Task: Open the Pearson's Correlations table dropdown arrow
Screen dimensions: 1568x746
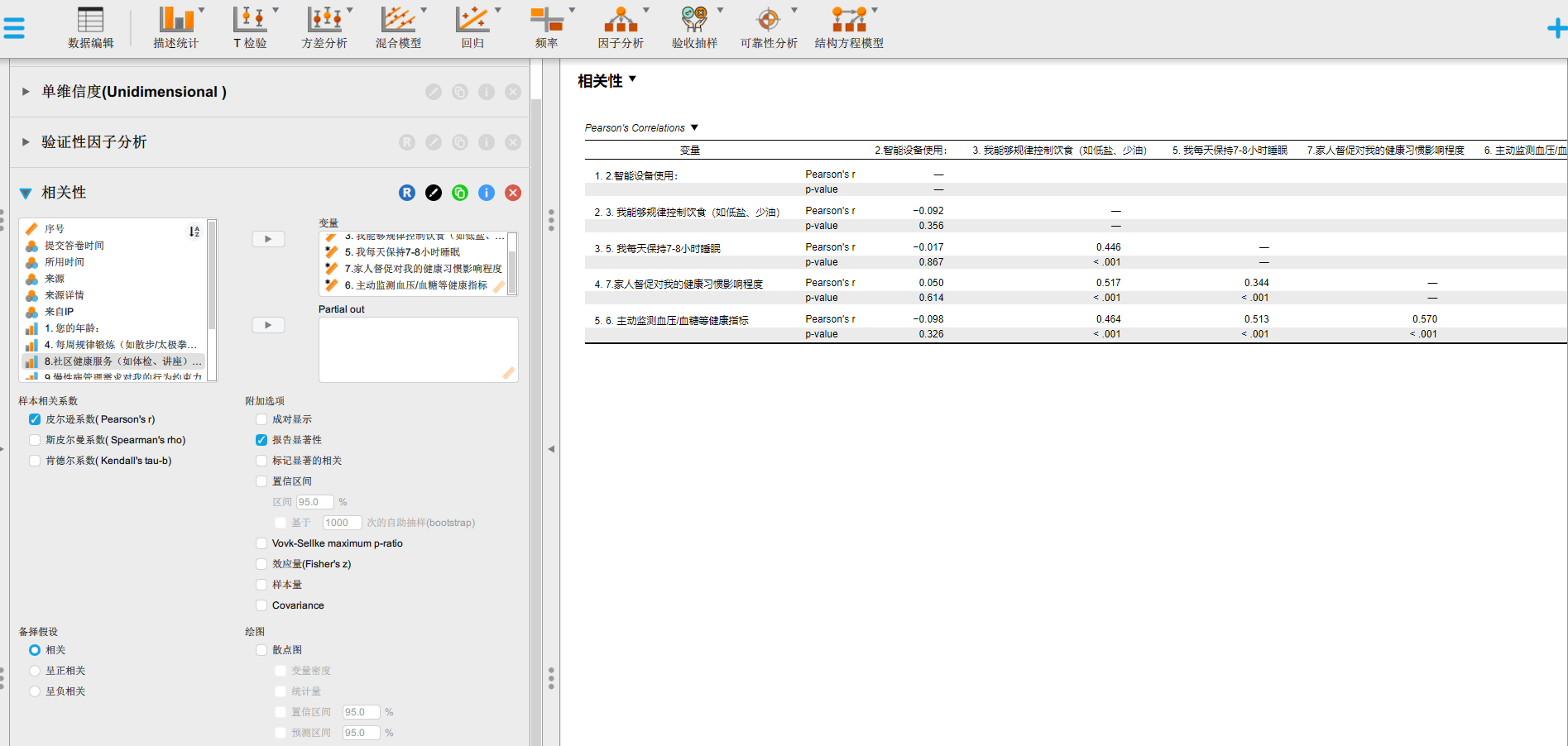Action: pos(694,127)
